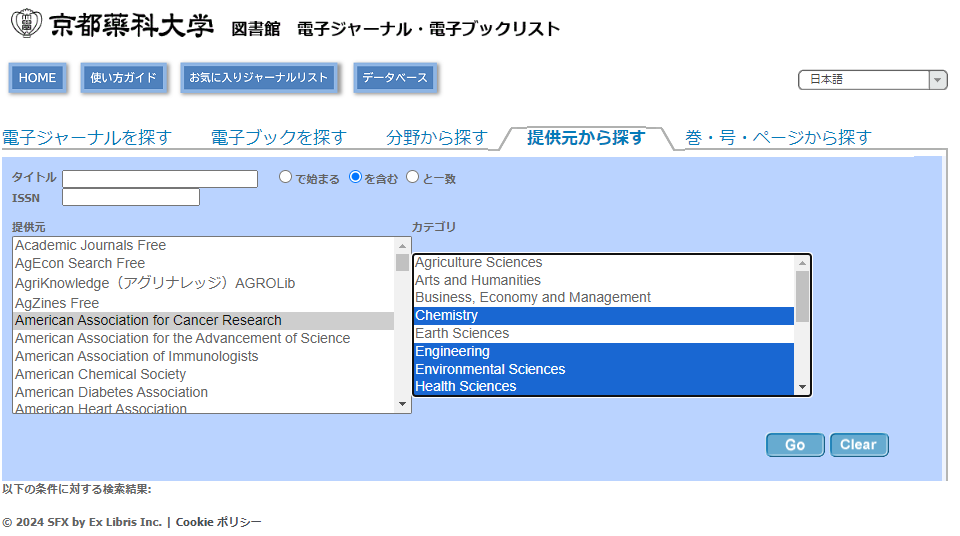Select AgZines Free provider
The width and height of the screenshot is (960, 536).
point(204,303)
